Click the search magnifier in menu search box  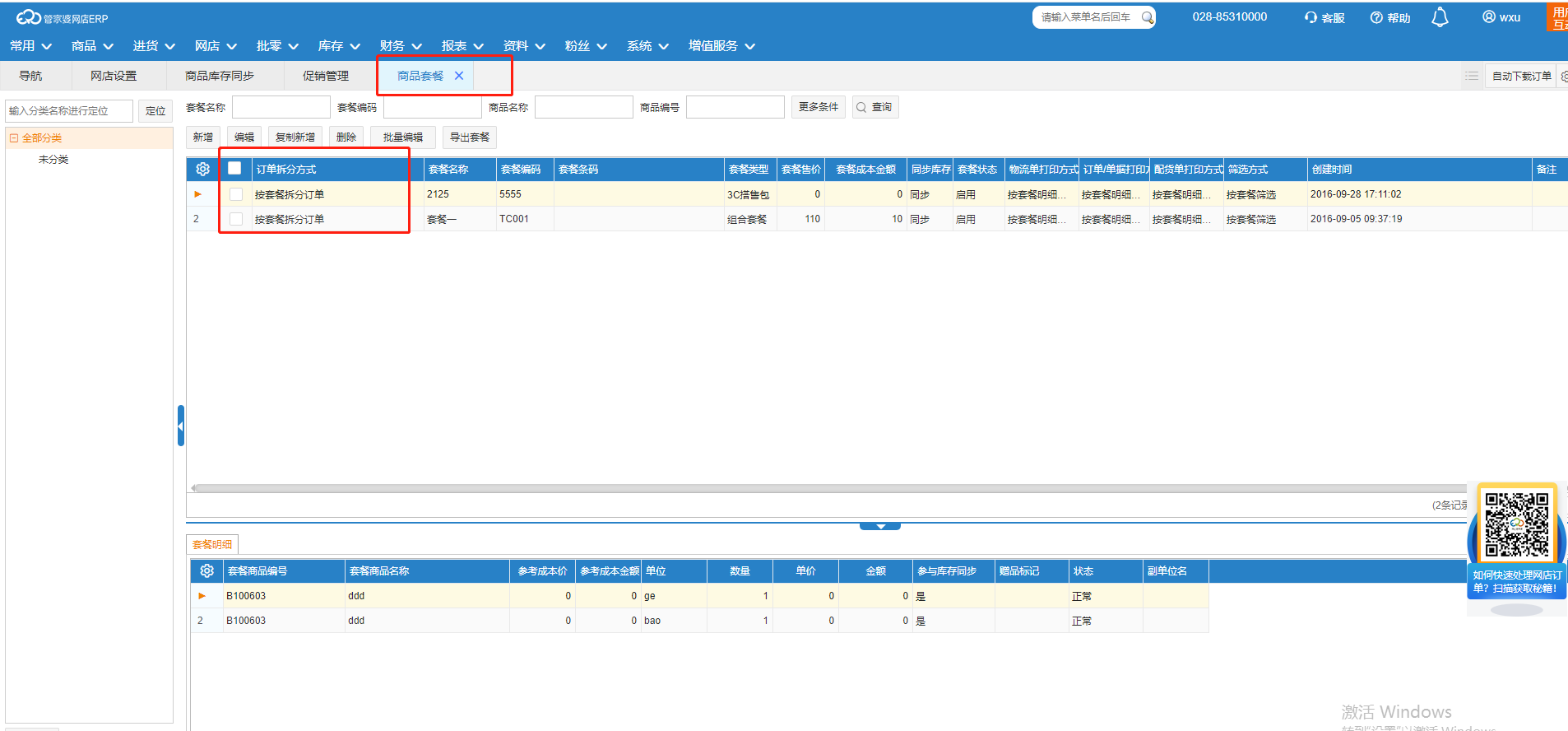click(1147, 17)
